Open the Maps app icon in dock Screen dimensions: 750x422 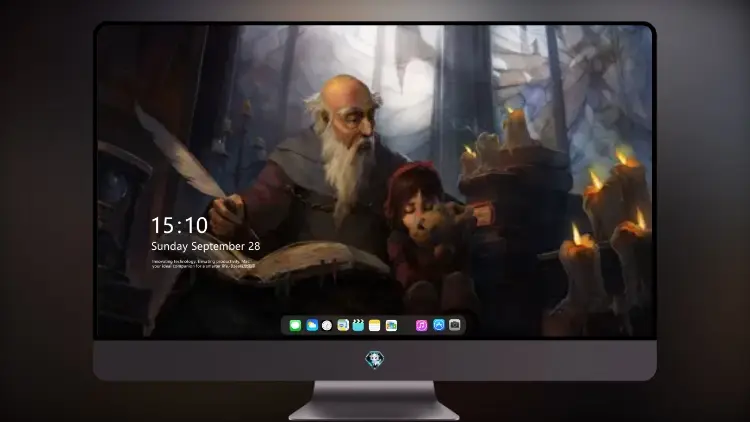[343, 325]
